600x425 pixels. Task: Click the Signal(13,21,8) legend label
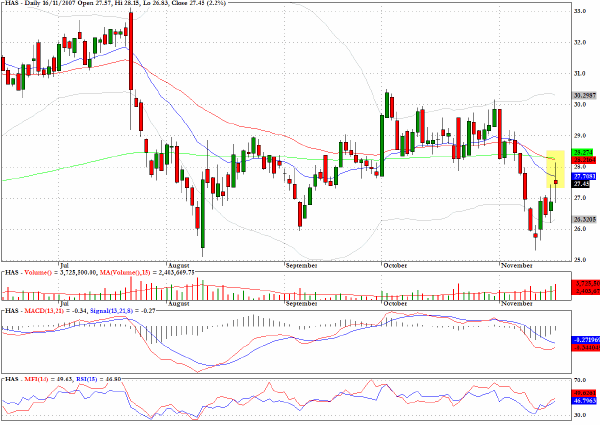(x=111, y=311)
